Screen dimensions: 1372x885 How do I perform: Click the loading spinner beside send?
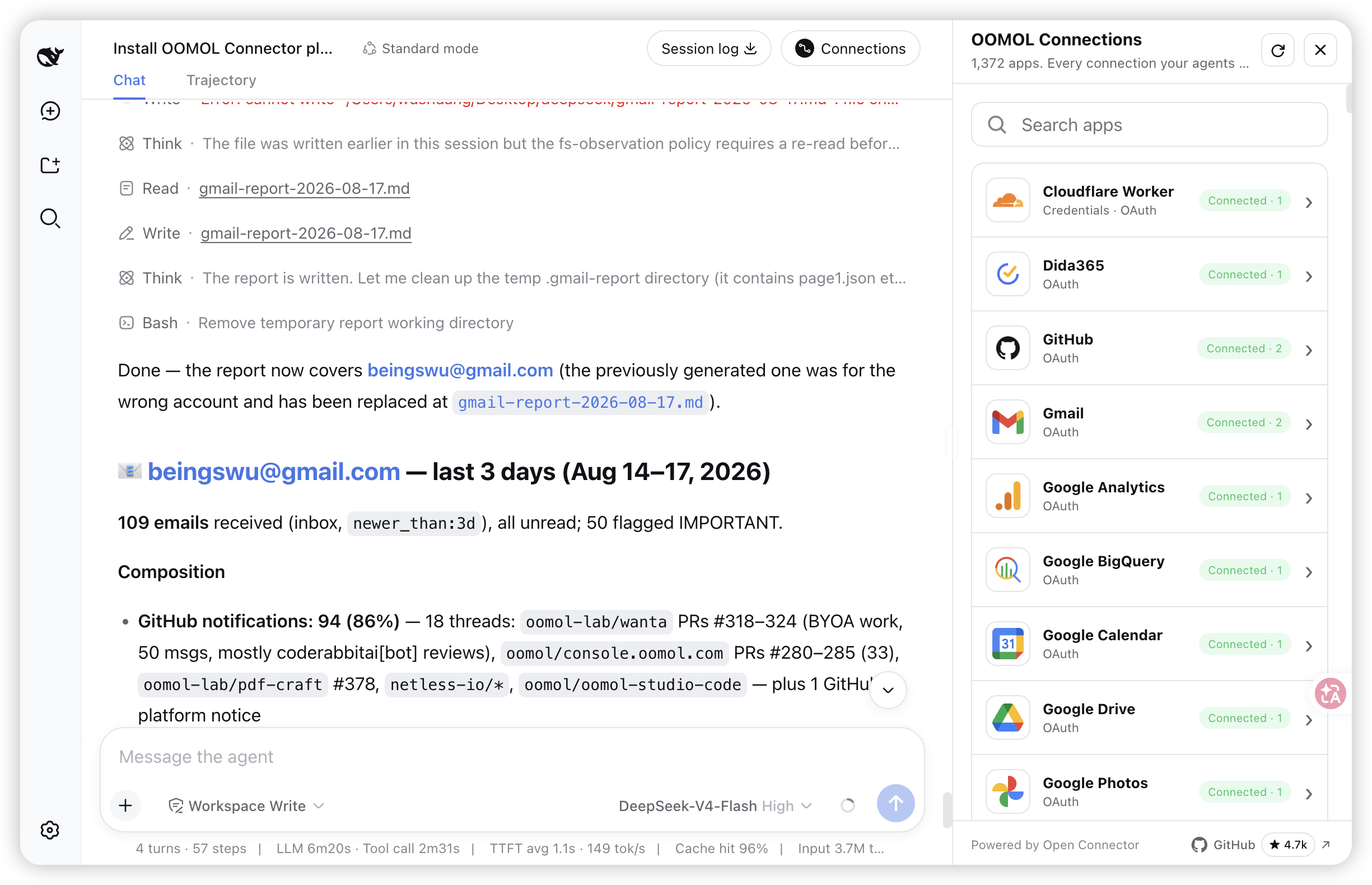[847, 805]
